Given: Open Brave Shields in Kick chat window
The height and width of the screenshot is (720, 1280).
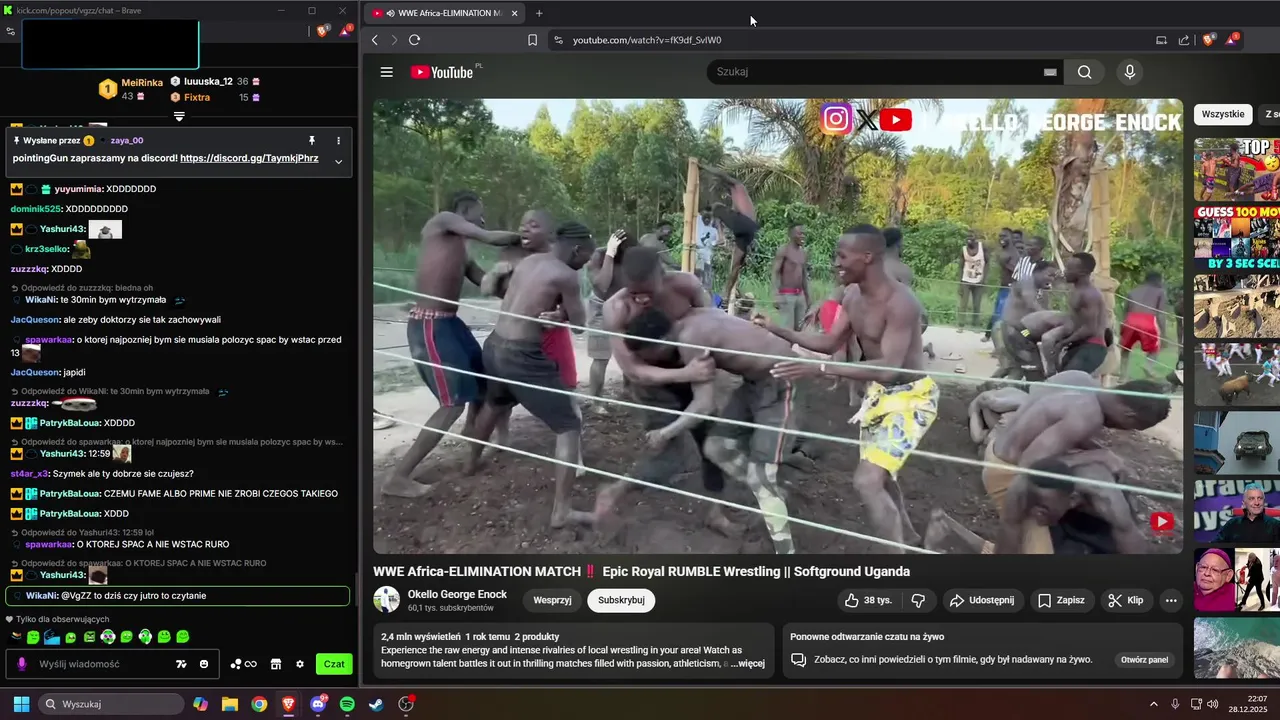Looking at the screenshot, I should point(322,31).
